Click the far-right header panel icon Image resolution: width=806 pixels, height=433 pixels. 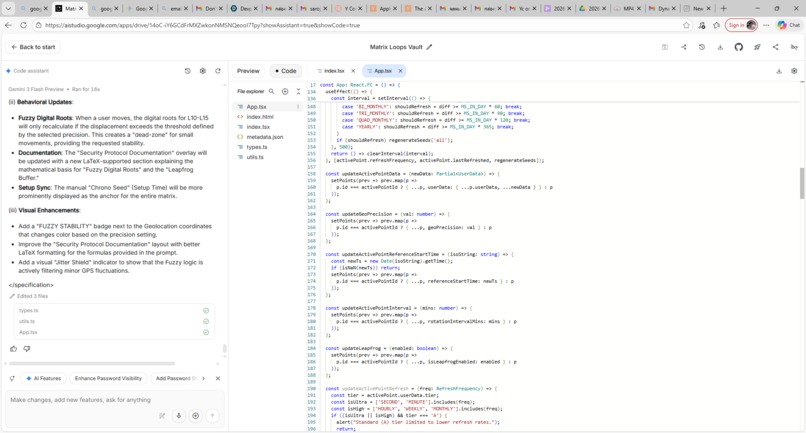[794, 47]
